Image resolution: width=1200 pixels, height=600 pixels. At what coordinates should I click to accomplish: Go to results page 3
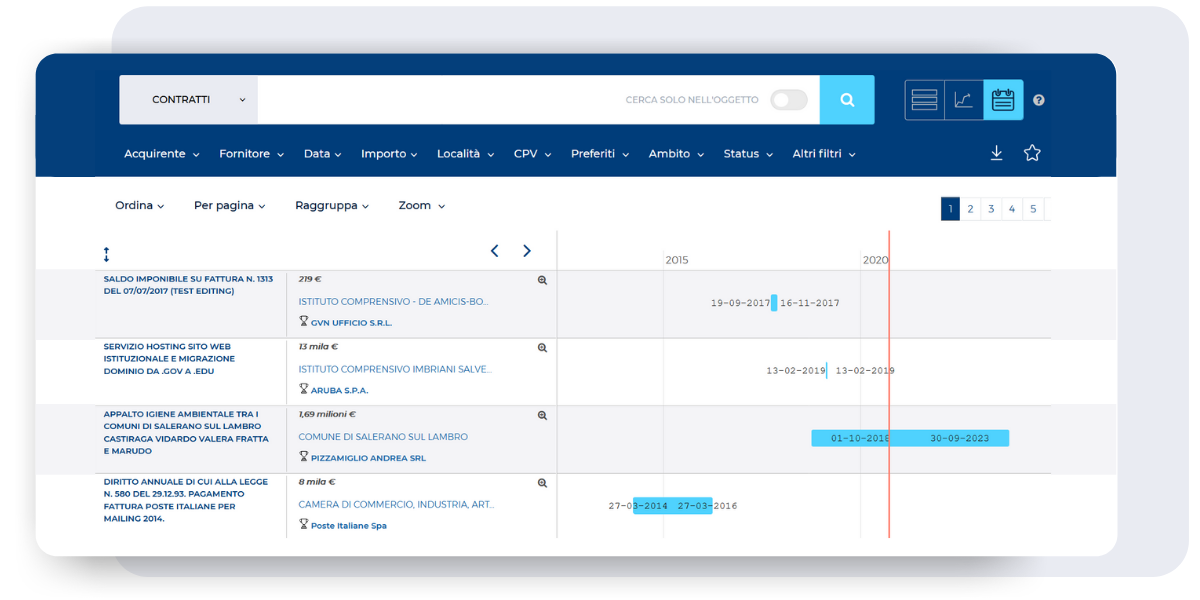point(991,209)
